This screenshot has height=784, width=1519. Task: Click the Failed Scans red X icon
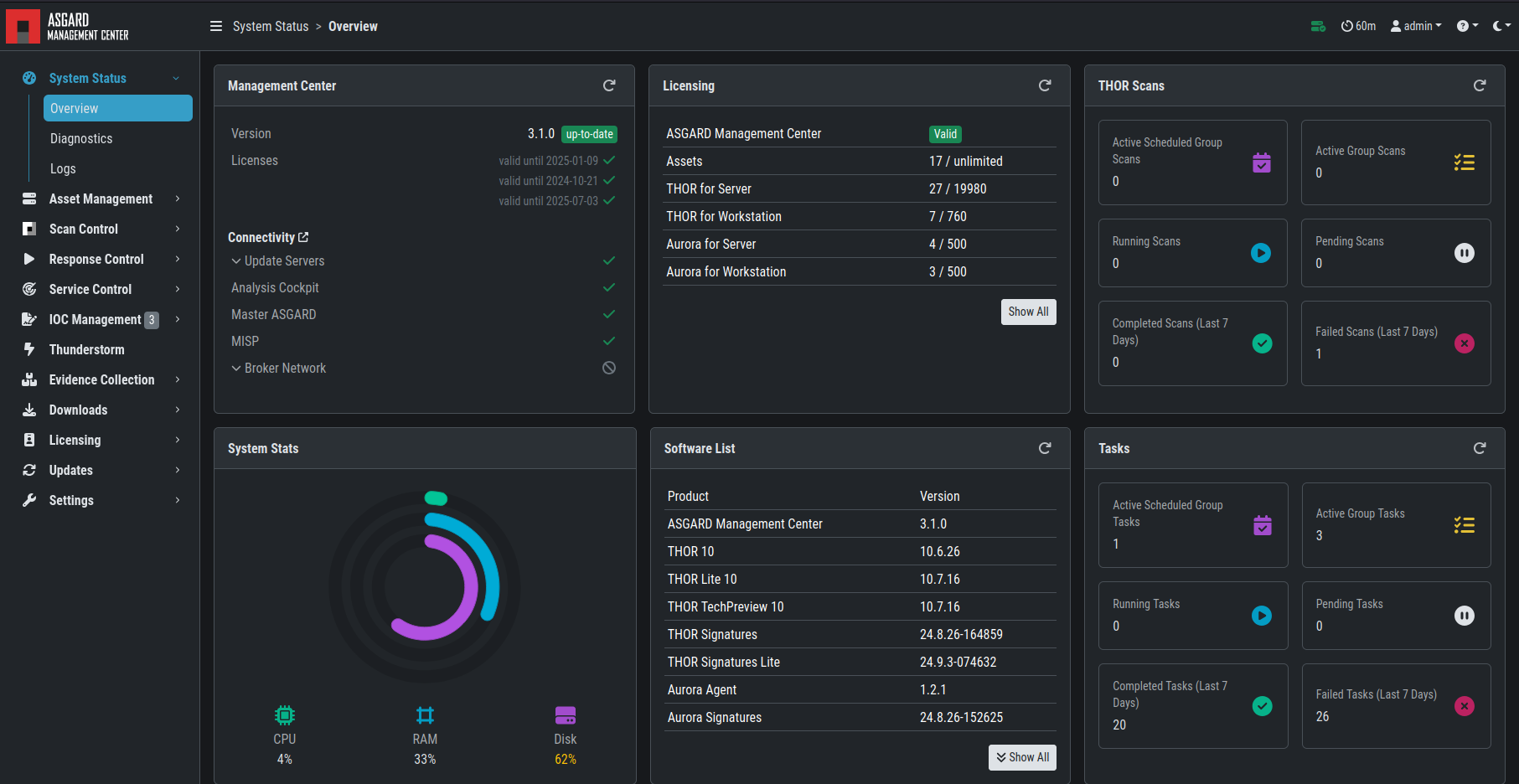[x=1465, y=343]
